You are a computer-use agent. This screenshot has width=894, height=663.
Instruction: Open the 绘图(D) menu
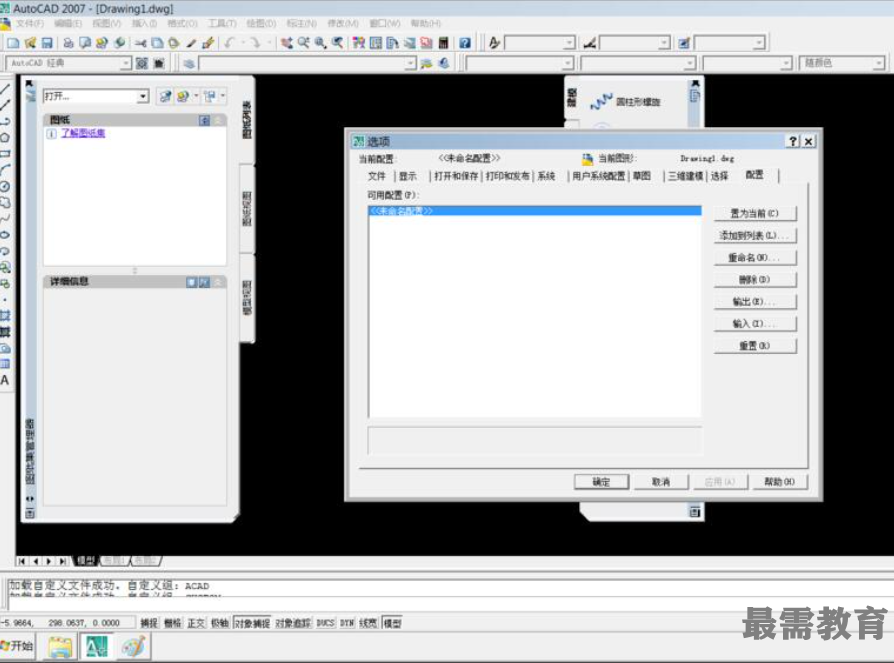pos(261,23)
